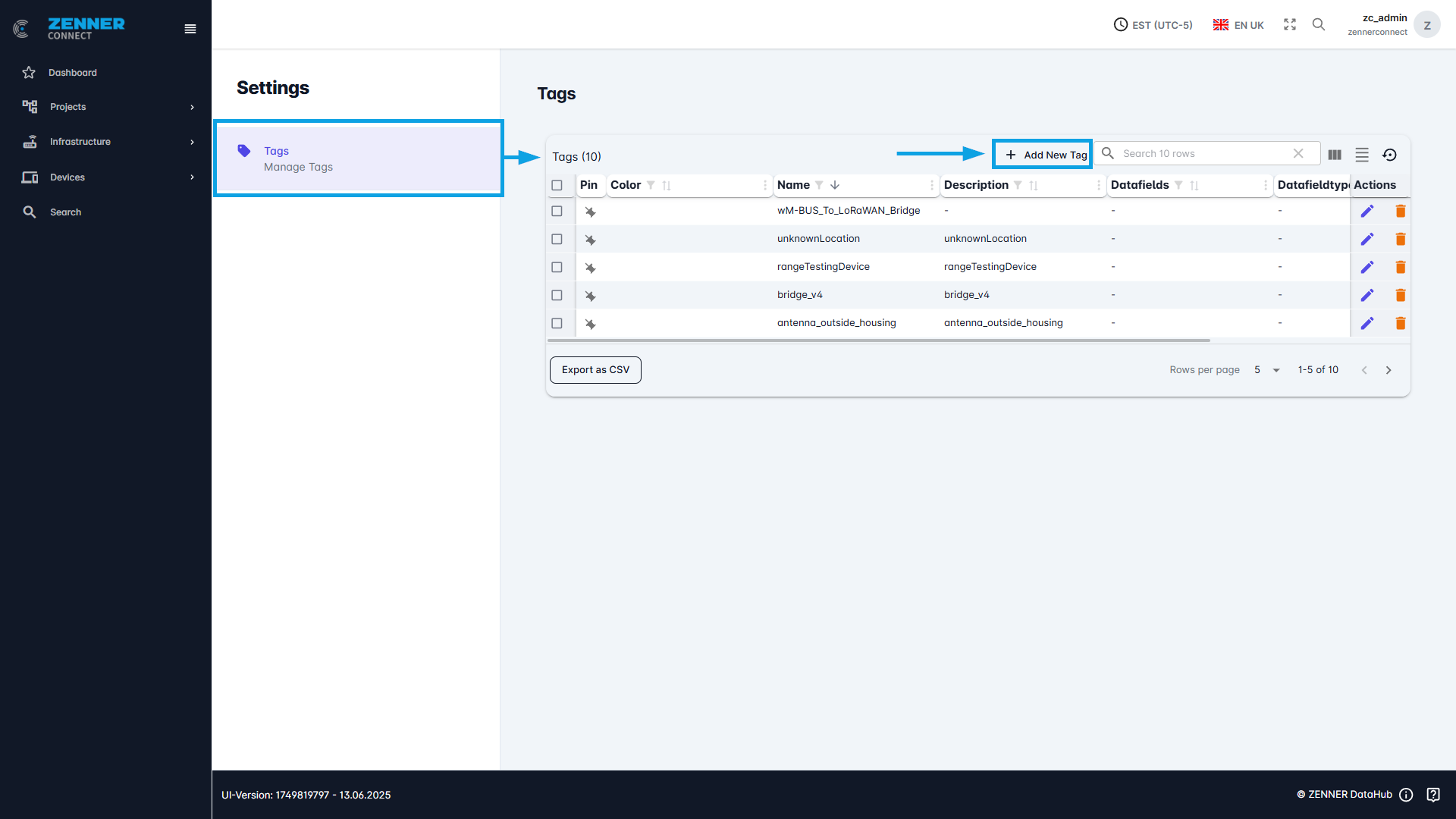1456x819 pixels.
Task: Delete the bridge_v4 tag using trash icon
Action: coord(1401,295)
